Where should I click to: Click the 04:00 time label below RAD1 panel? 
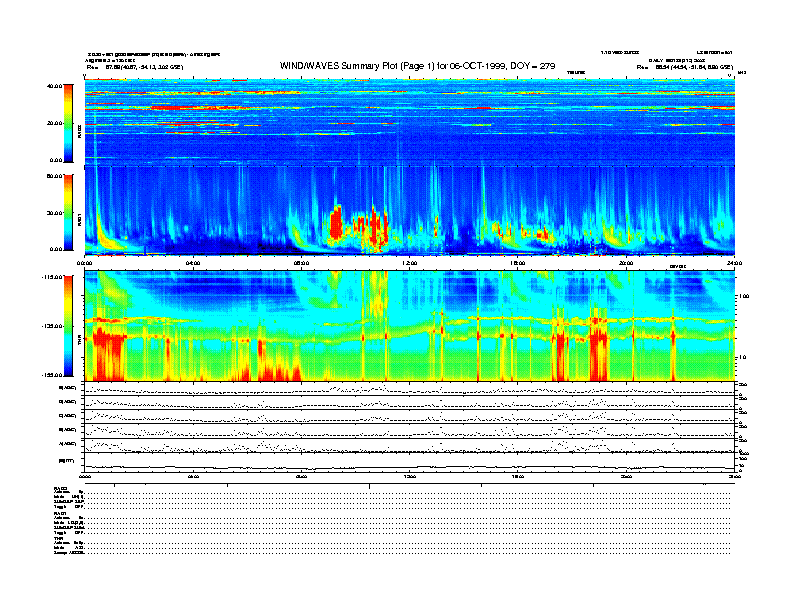coord(193,263)
